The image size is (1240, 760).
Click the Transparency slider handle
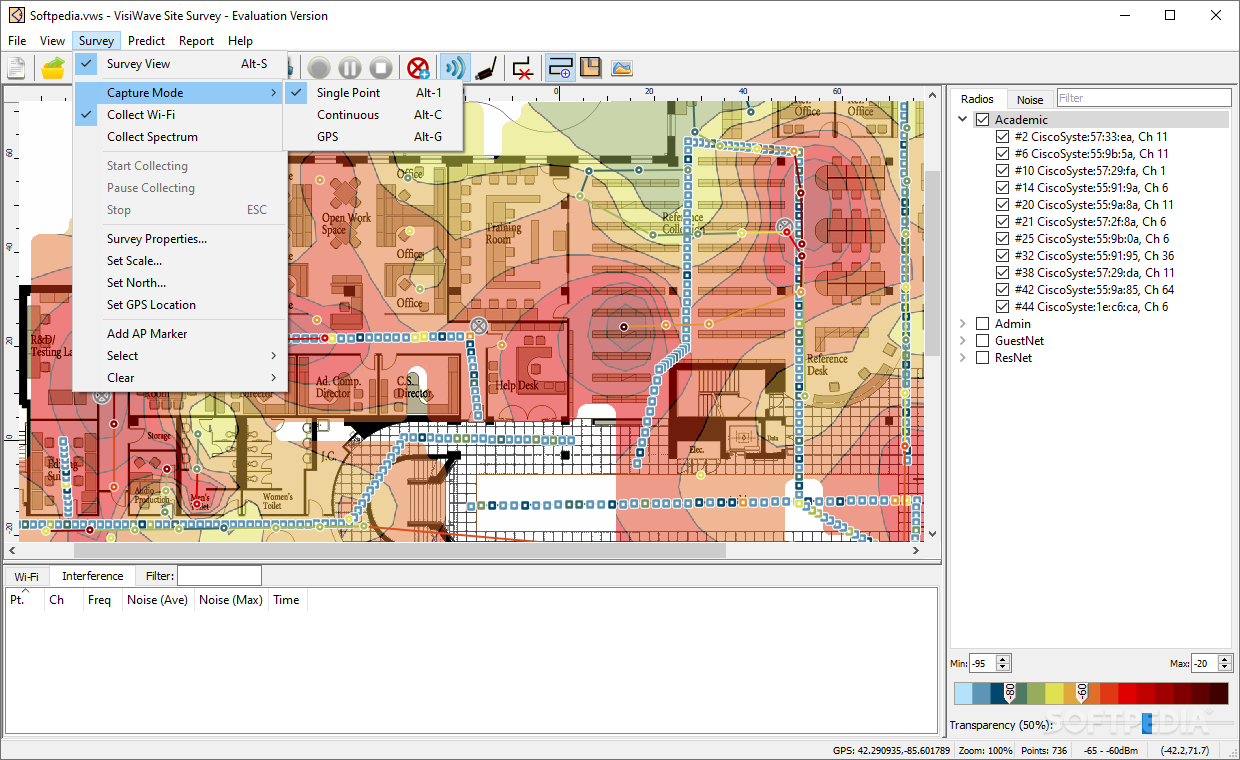(x=1146, y=724)
